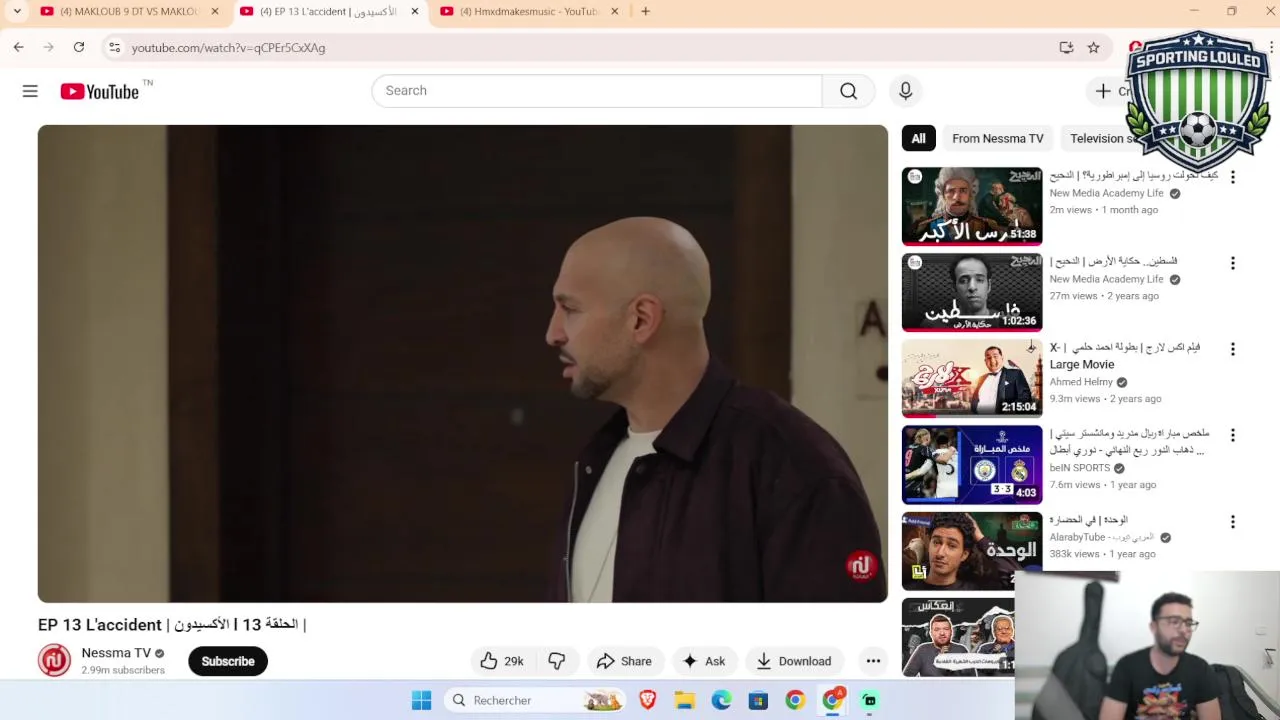
Task: Switch to EP 13 L'accident tab
Action: 330,11
